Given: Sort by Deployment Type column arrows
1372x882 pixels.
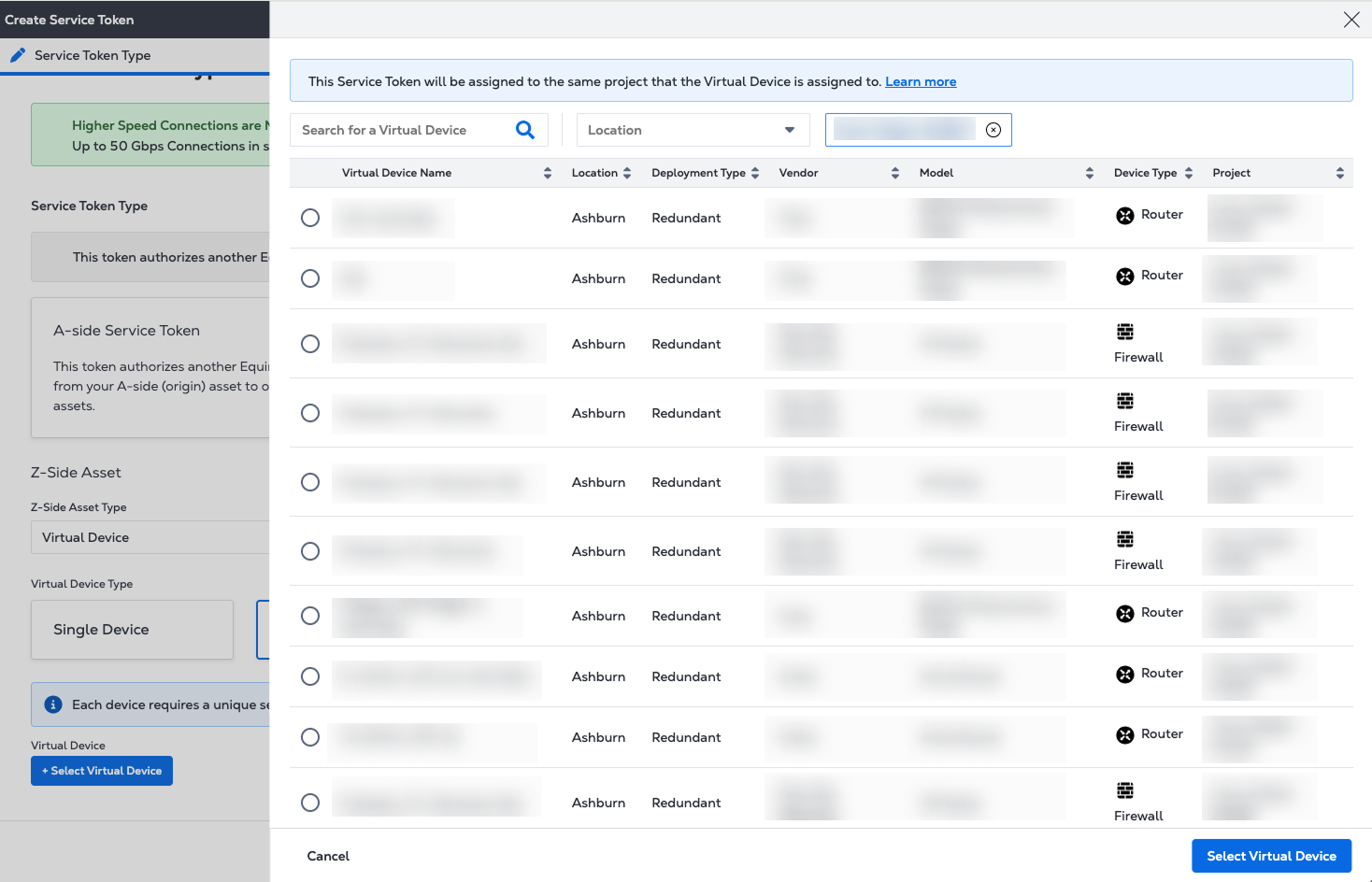Looking at the screenshot, I should pyautogui.click(x=755, y=173).
